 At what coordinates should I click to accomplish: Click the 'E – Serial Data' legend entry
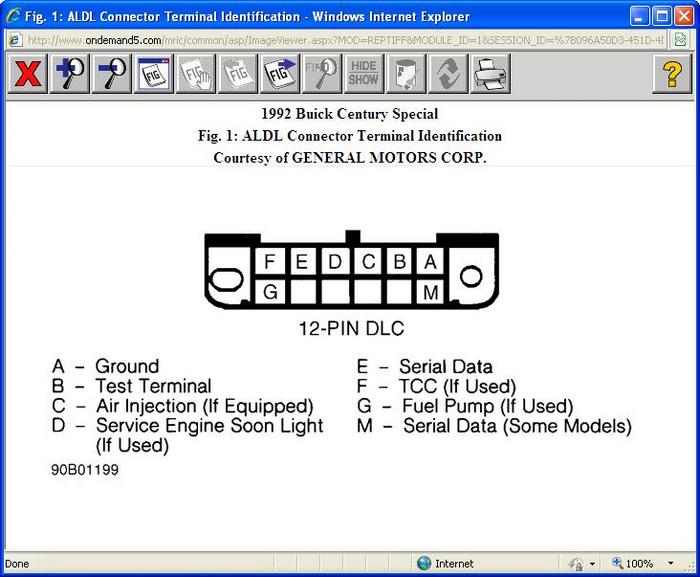pyautogui.click(x=425, y=367)
